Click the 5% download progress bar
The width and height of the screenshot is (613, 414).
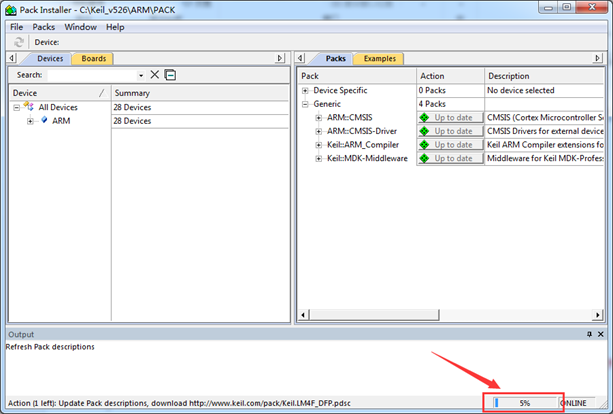pos(524,403)
